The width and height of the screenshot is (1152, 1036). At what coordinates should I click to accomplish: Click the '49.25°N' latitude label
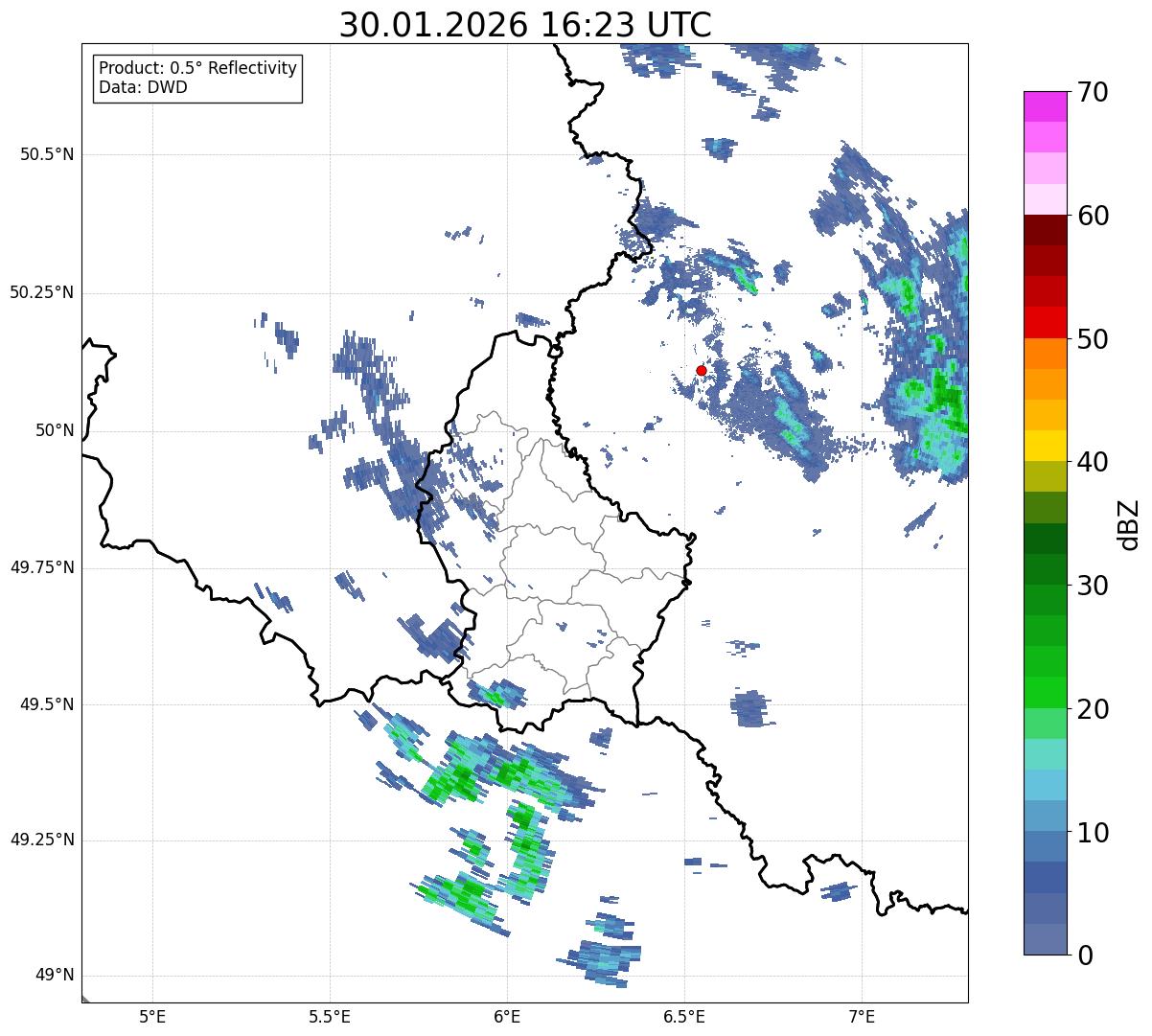tap(42, 840)
